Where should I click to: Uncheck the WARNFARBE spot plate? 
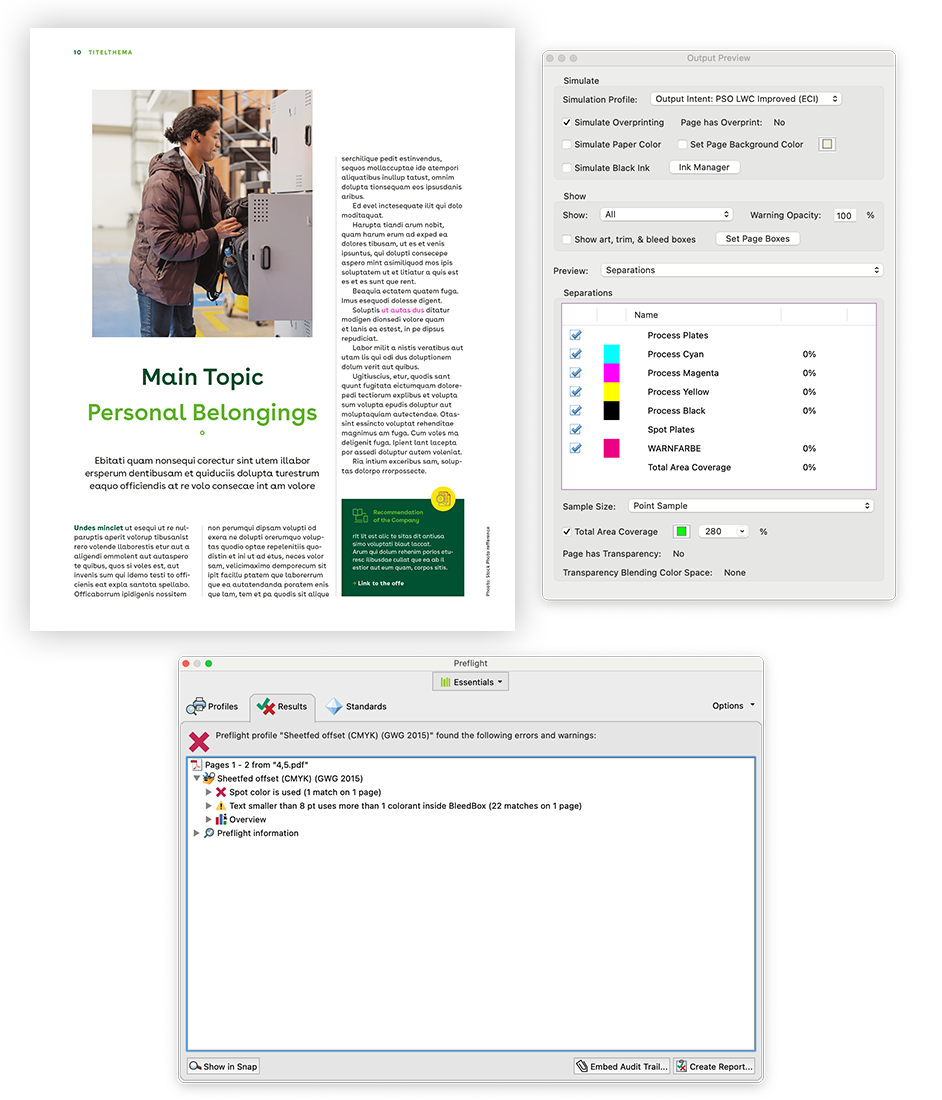[x=576, y=448]
